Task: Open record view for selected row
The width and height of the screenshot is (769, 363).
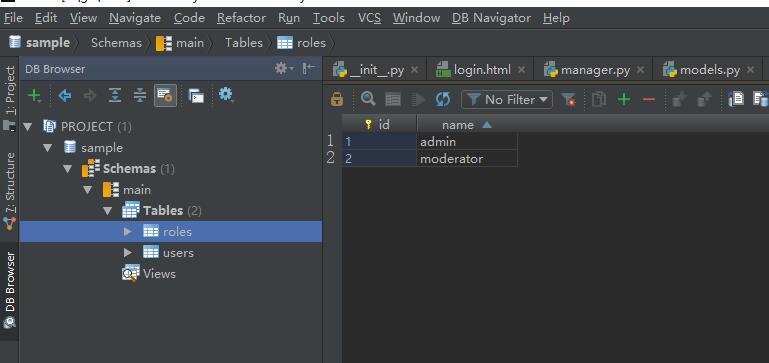Action: pyautogui.click(x=393, y=100)
